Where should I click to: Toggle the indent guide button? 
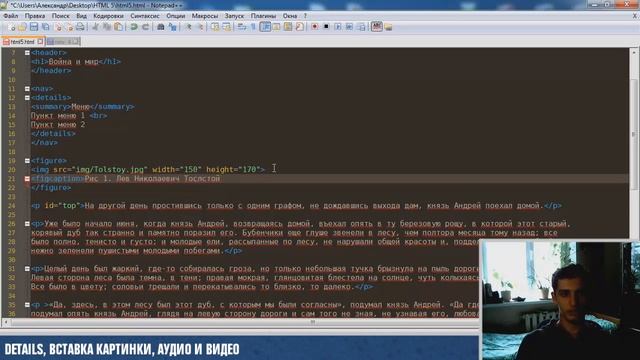coord(265,27)
